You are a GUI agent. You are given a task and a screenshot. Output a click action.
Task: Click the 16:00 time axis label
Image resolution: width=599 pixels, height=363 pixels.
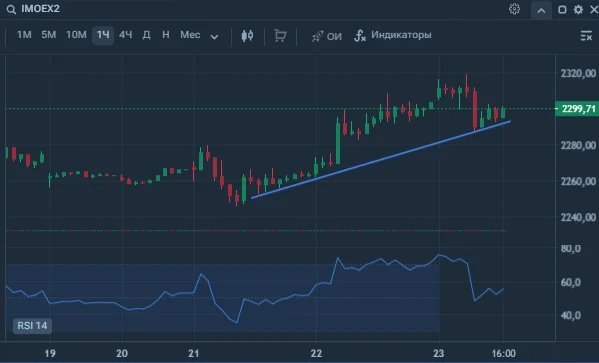click(503, 353)
